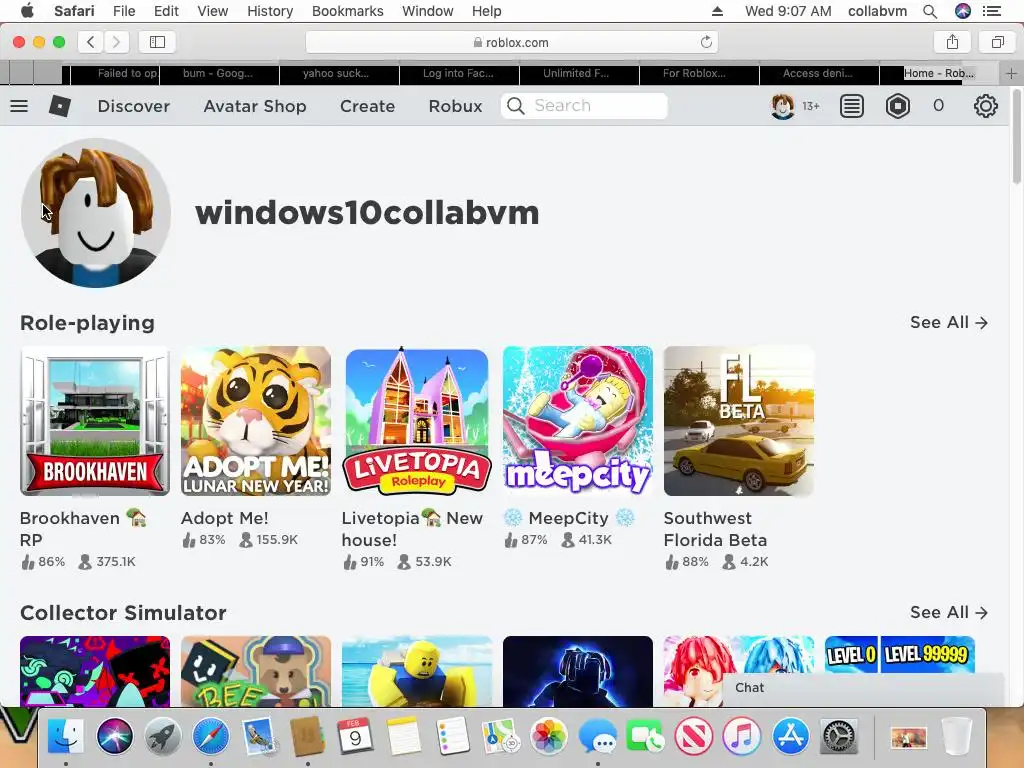Click the small avatar headshot in navbar
The image size is (1024, 768).
click(782, 106)
